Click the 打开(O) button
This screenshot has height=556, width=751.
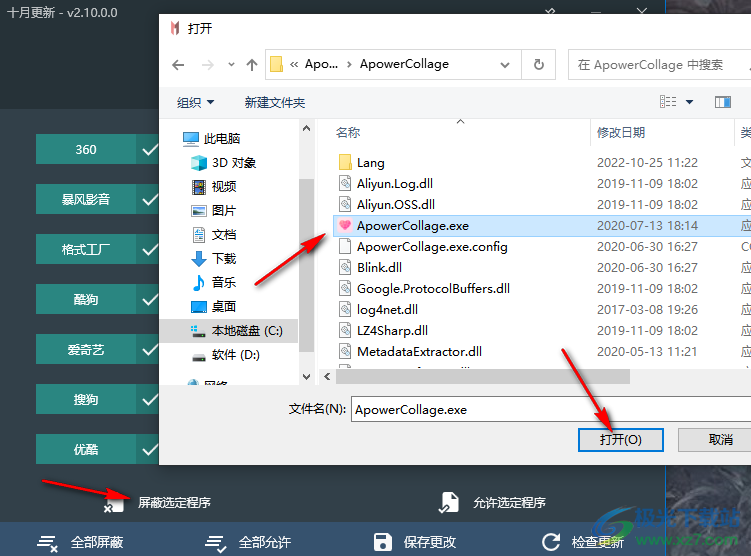(x=620, y=440)
